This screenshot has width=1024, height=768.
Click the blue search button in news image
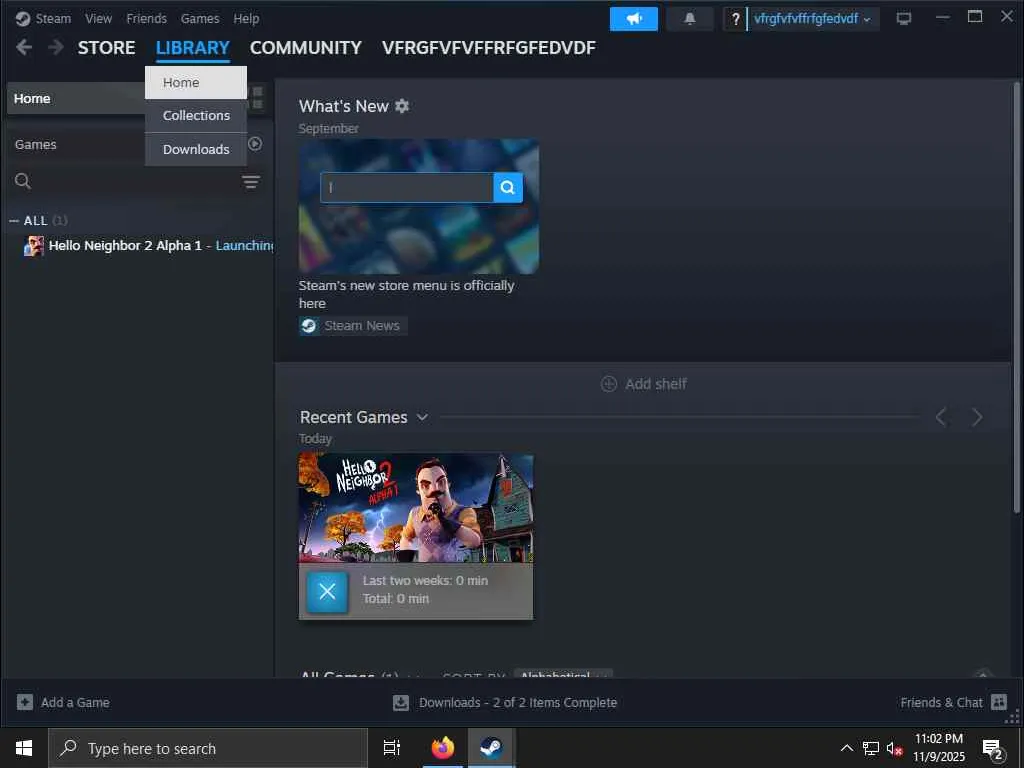507,187
